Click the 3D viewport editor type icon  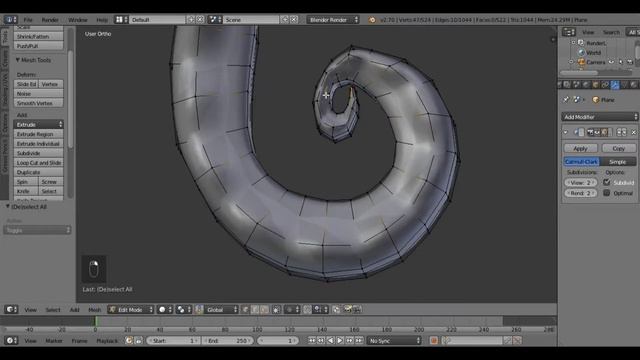pyautogui.click(x=11, y=309)
